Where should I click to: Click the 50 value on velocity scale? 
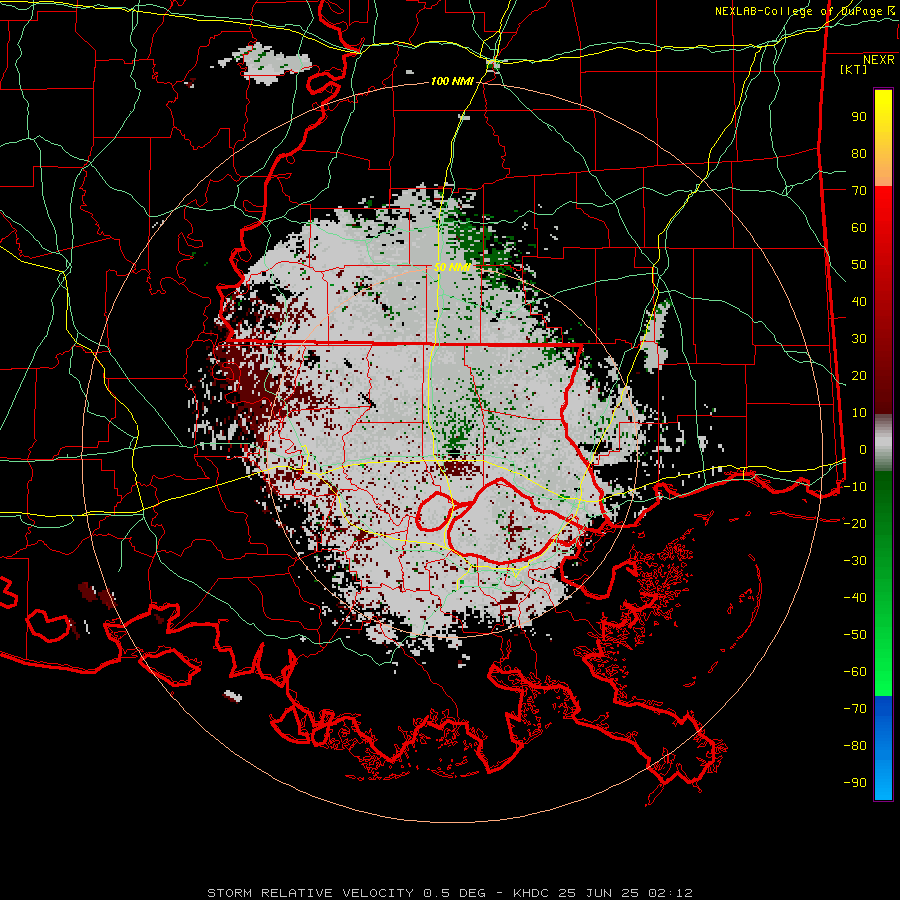pos(859,265)
